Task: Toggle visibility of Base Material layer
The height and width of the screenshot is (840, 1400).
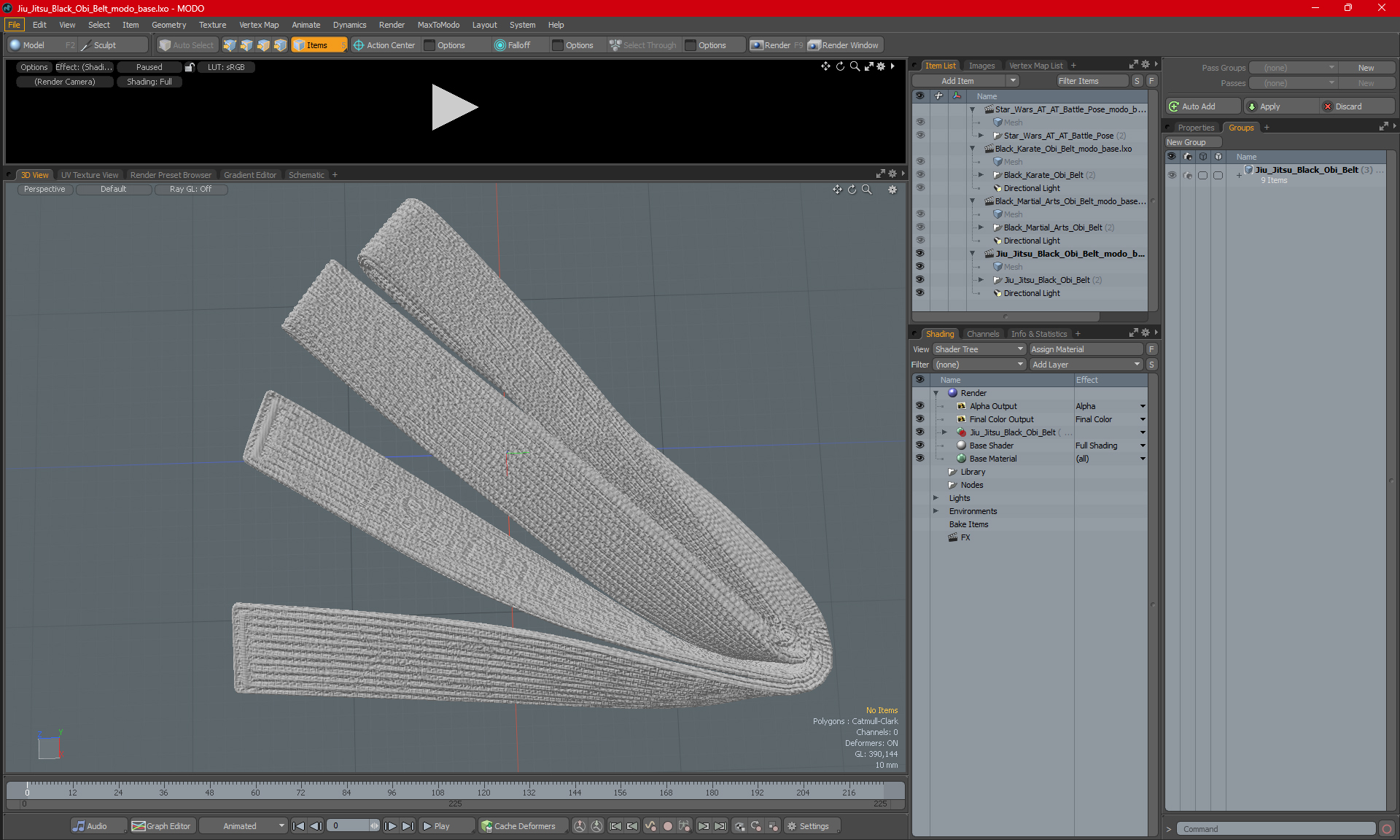Action: pyautogui.click(x=919, y=459)
